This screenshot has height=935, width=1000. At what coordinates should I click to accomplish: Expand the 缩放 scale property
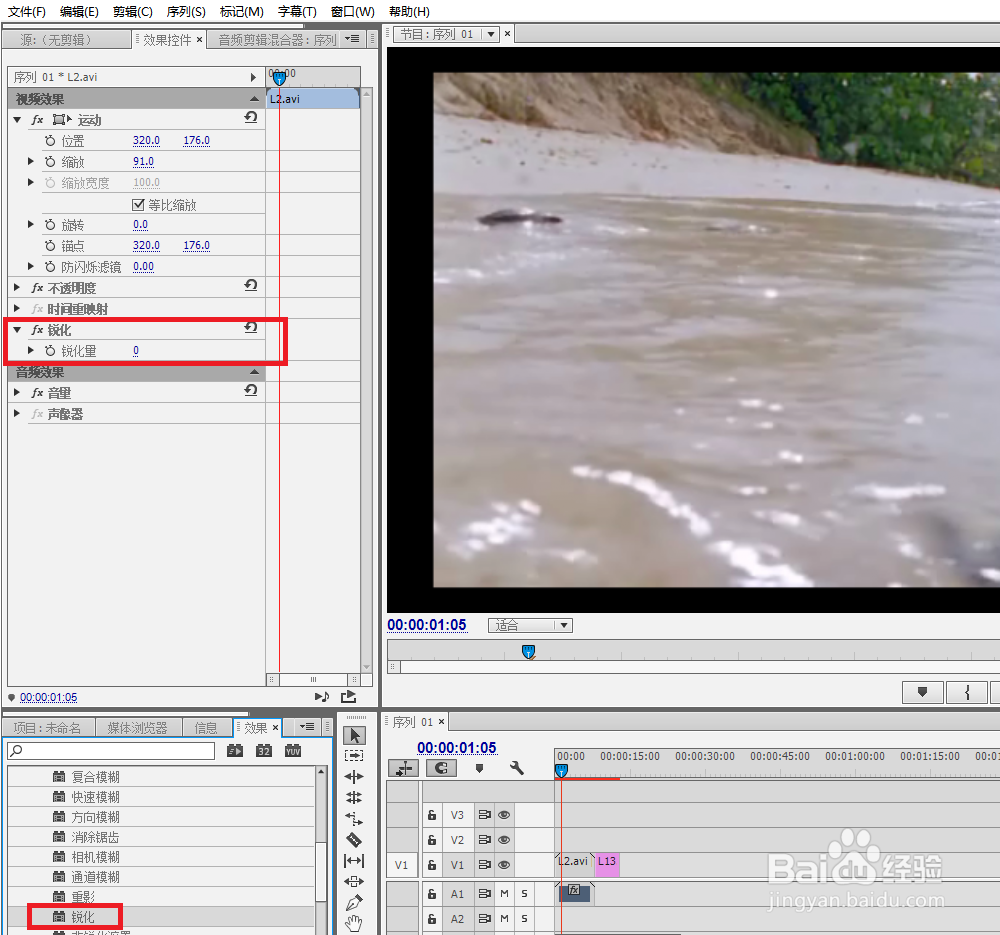(30, 161)
